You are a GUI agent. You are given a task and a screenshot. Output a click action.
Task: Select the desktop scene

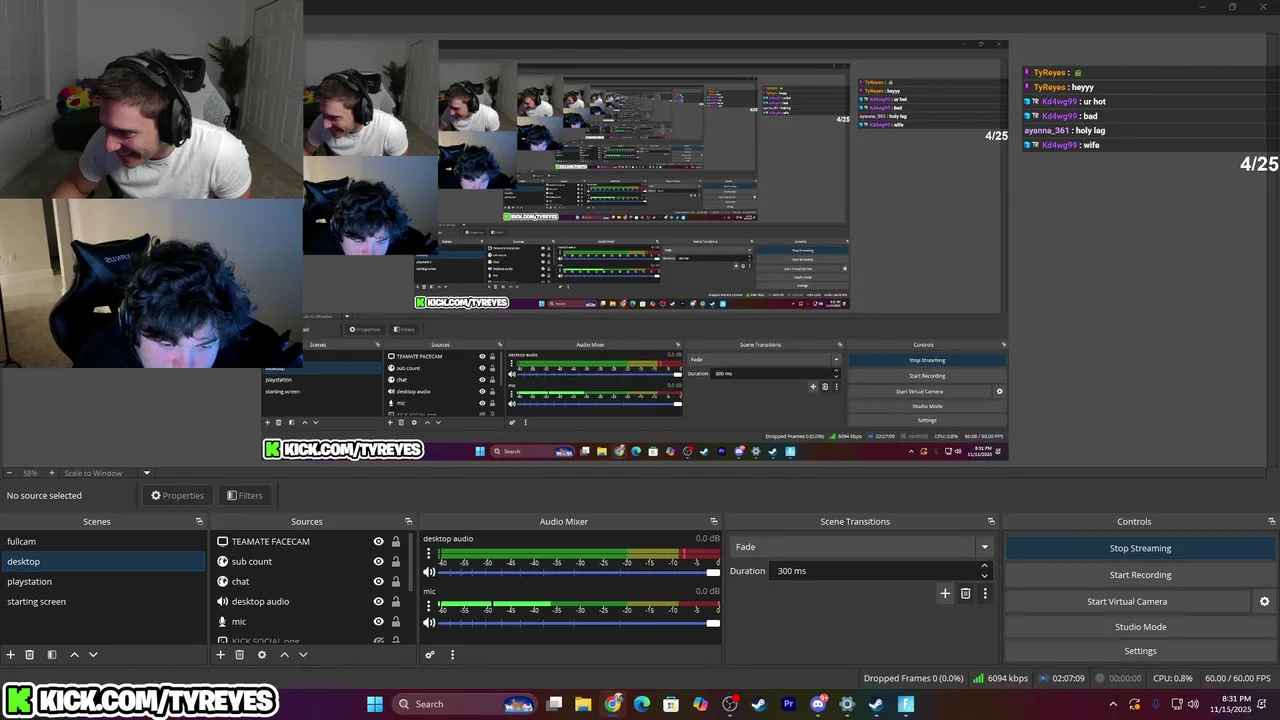tap(104, 561)
